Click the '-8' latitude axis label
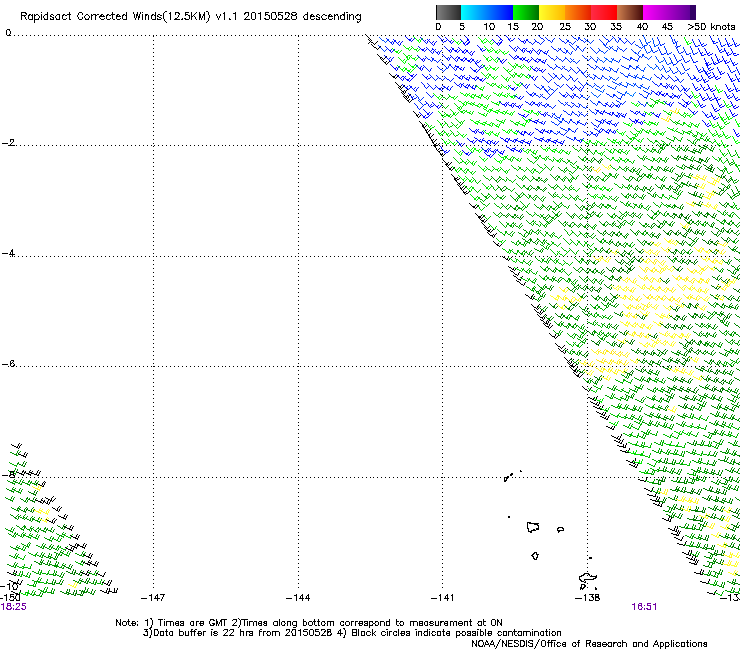 point(8,475)
